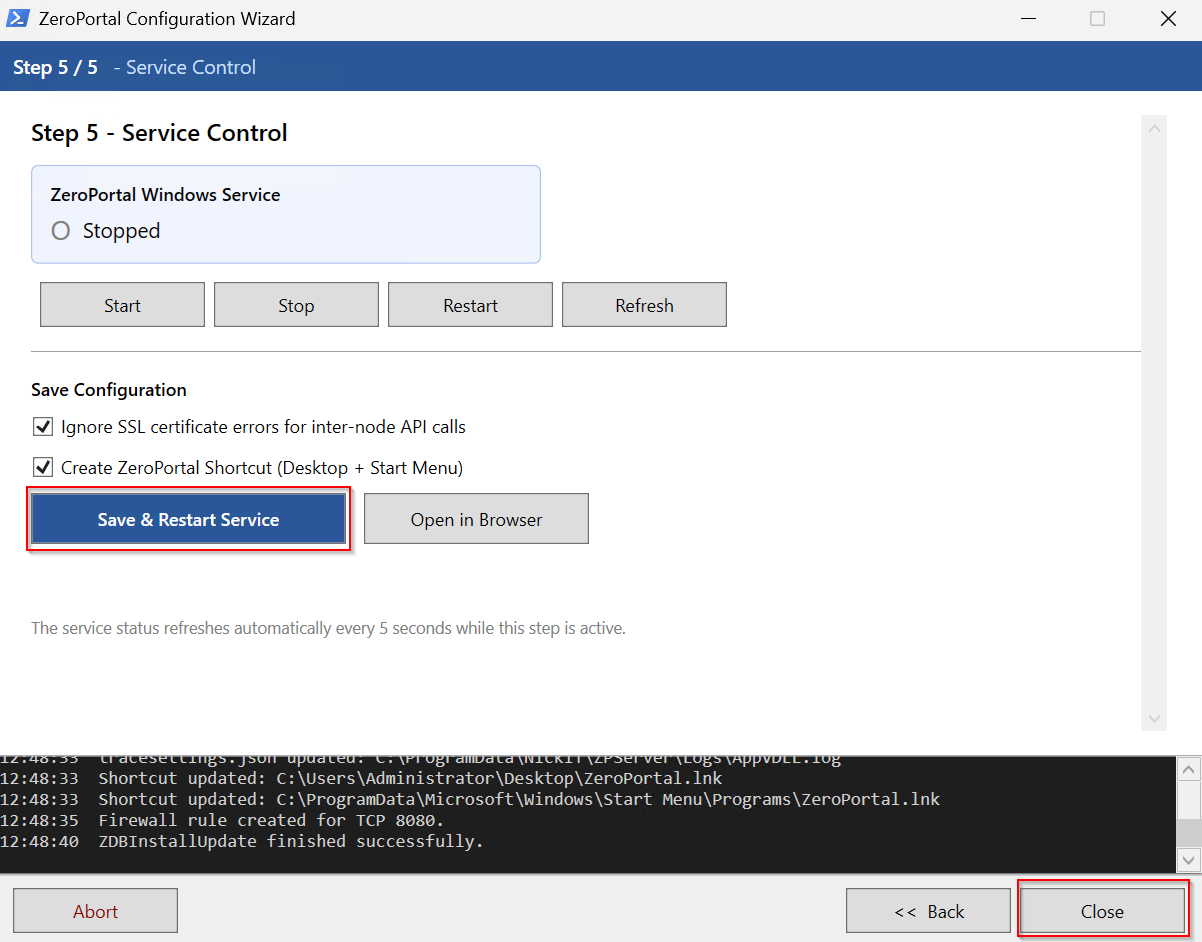Click the main panel scroll down arrow
This screenshot has height=942, width=1202.
tap(1154, 718)
